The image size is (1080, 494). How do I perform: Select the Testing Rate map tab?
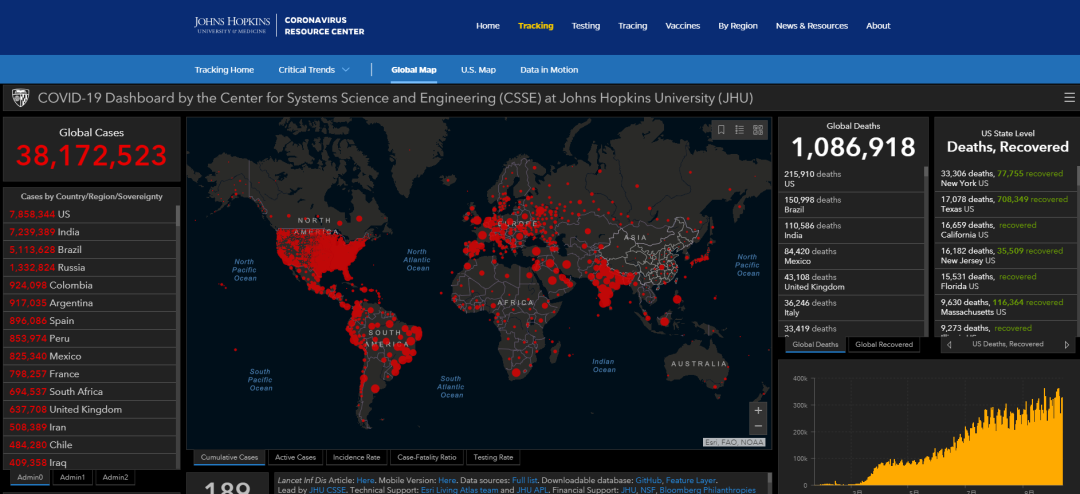point(492,457)
